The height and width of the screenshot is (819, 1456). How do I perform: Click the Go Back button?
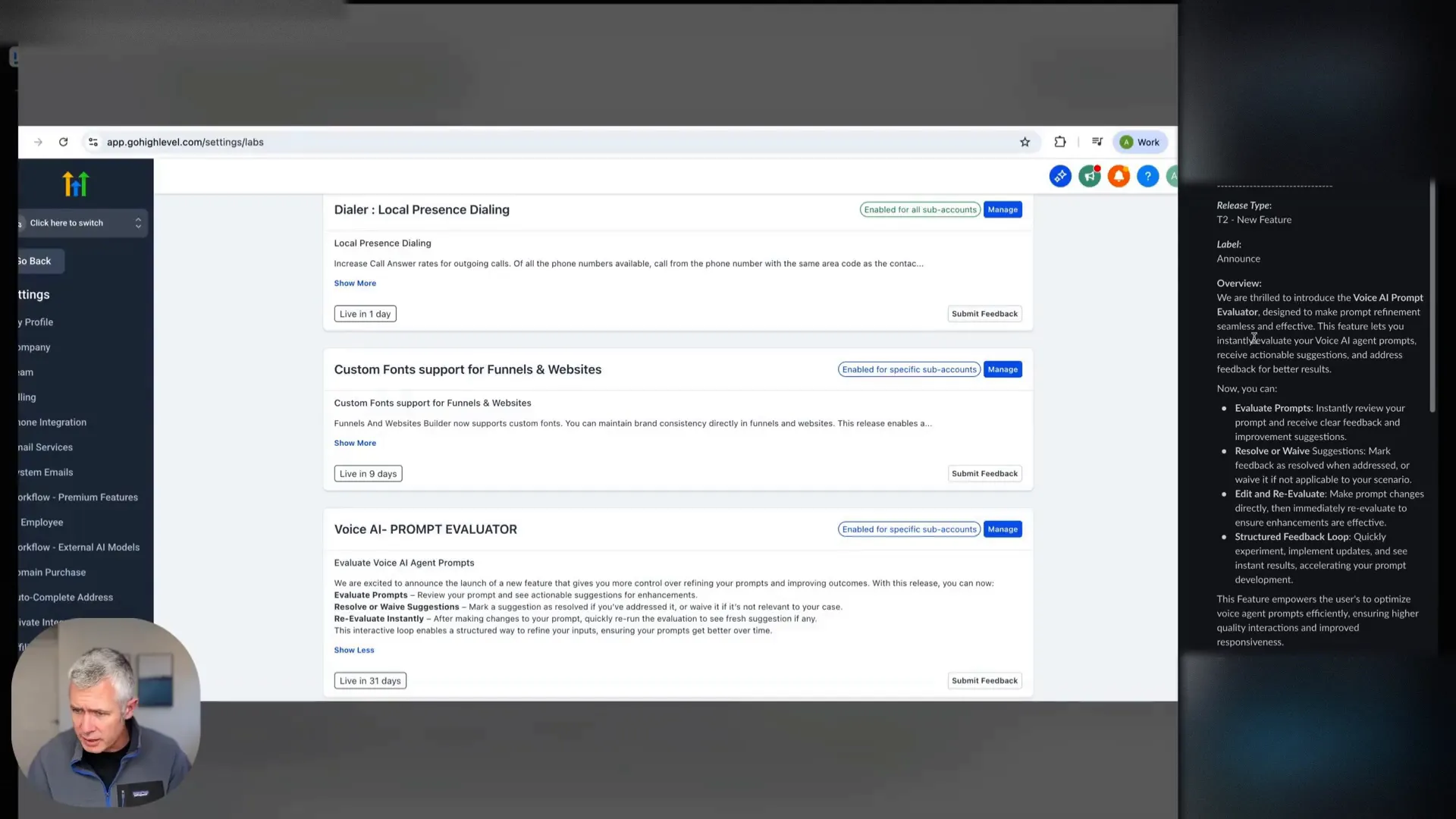point(39,261)
